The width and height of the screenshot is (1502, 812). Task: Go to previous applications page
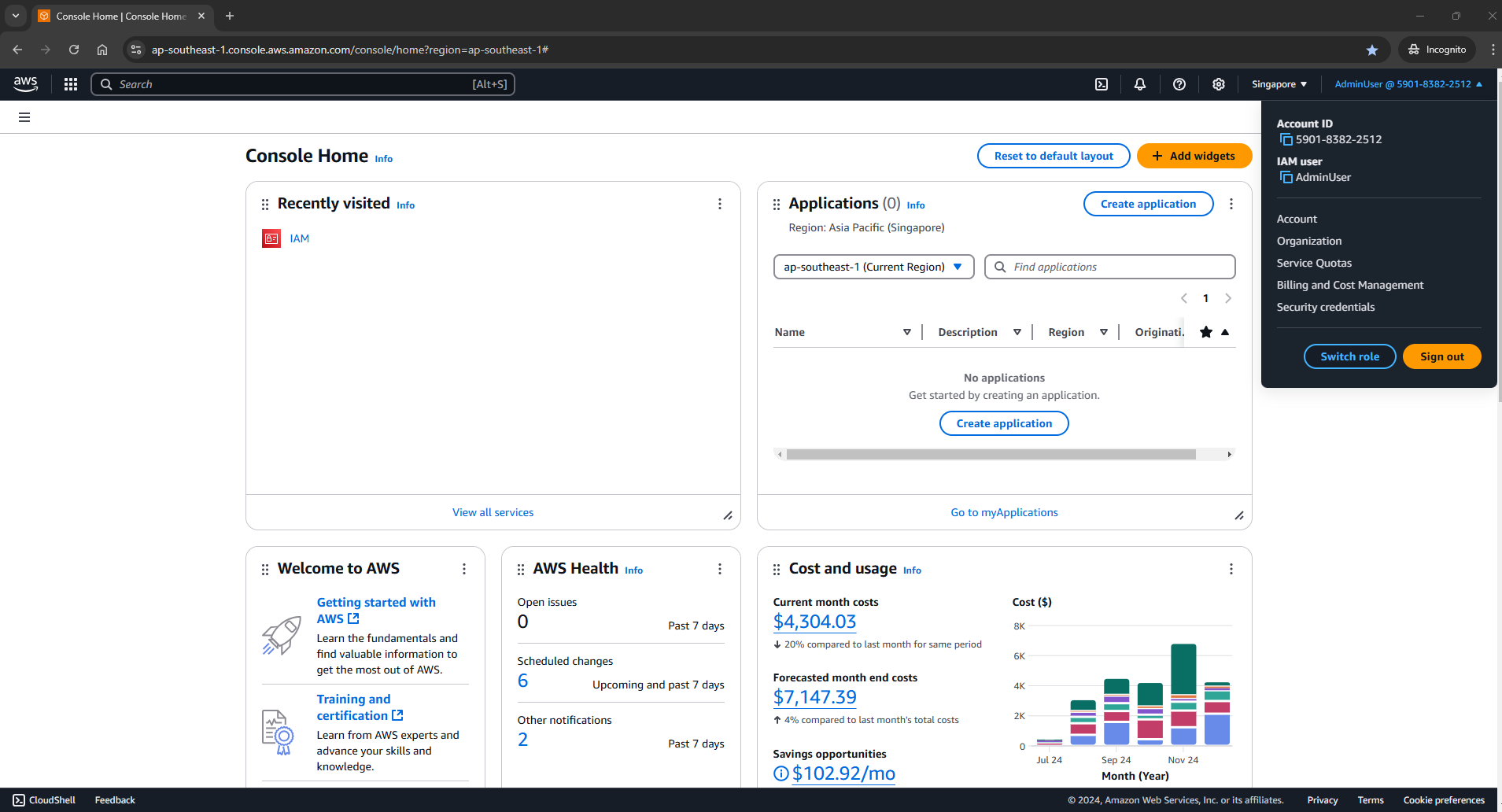coord(1184,298)
